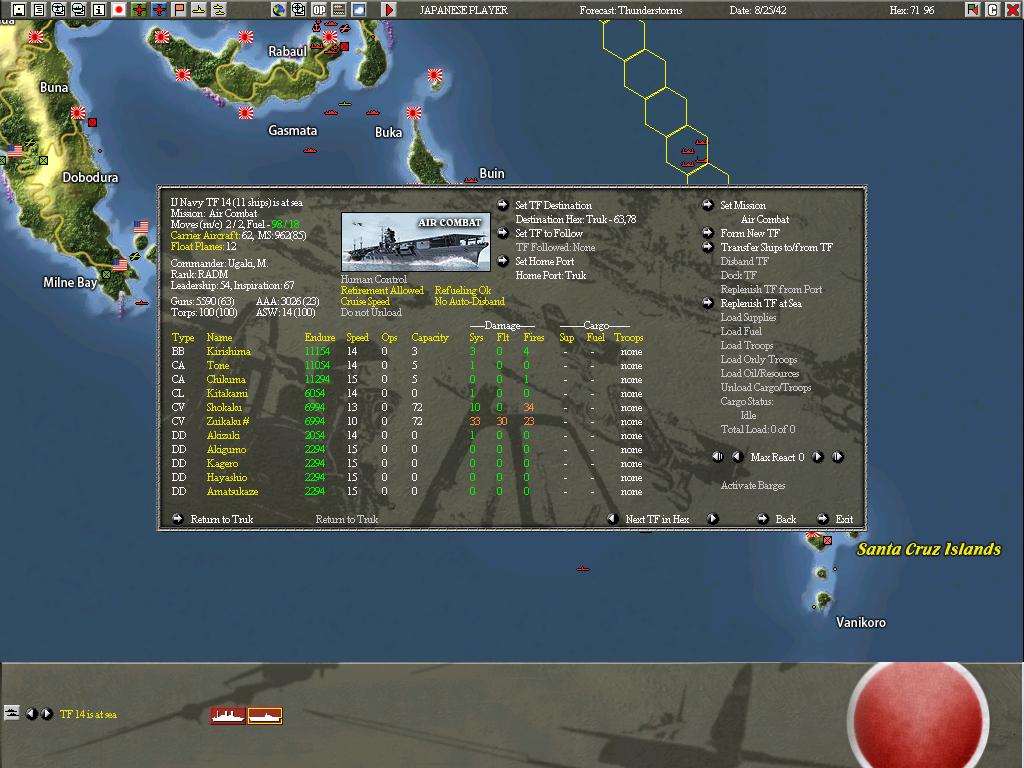Viewport: 1024px width, 768px height.
Task: Click the Chikuma cruiser name
Action: click(226, 379)
